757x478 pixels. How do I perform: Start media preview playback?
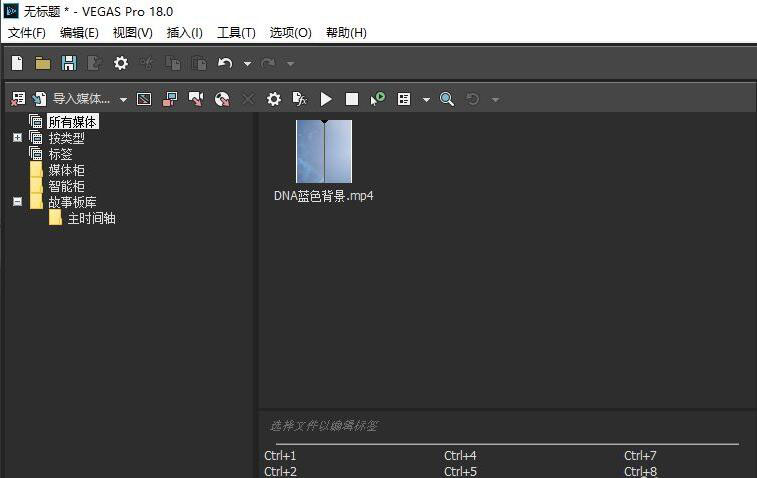click(326, 99)
